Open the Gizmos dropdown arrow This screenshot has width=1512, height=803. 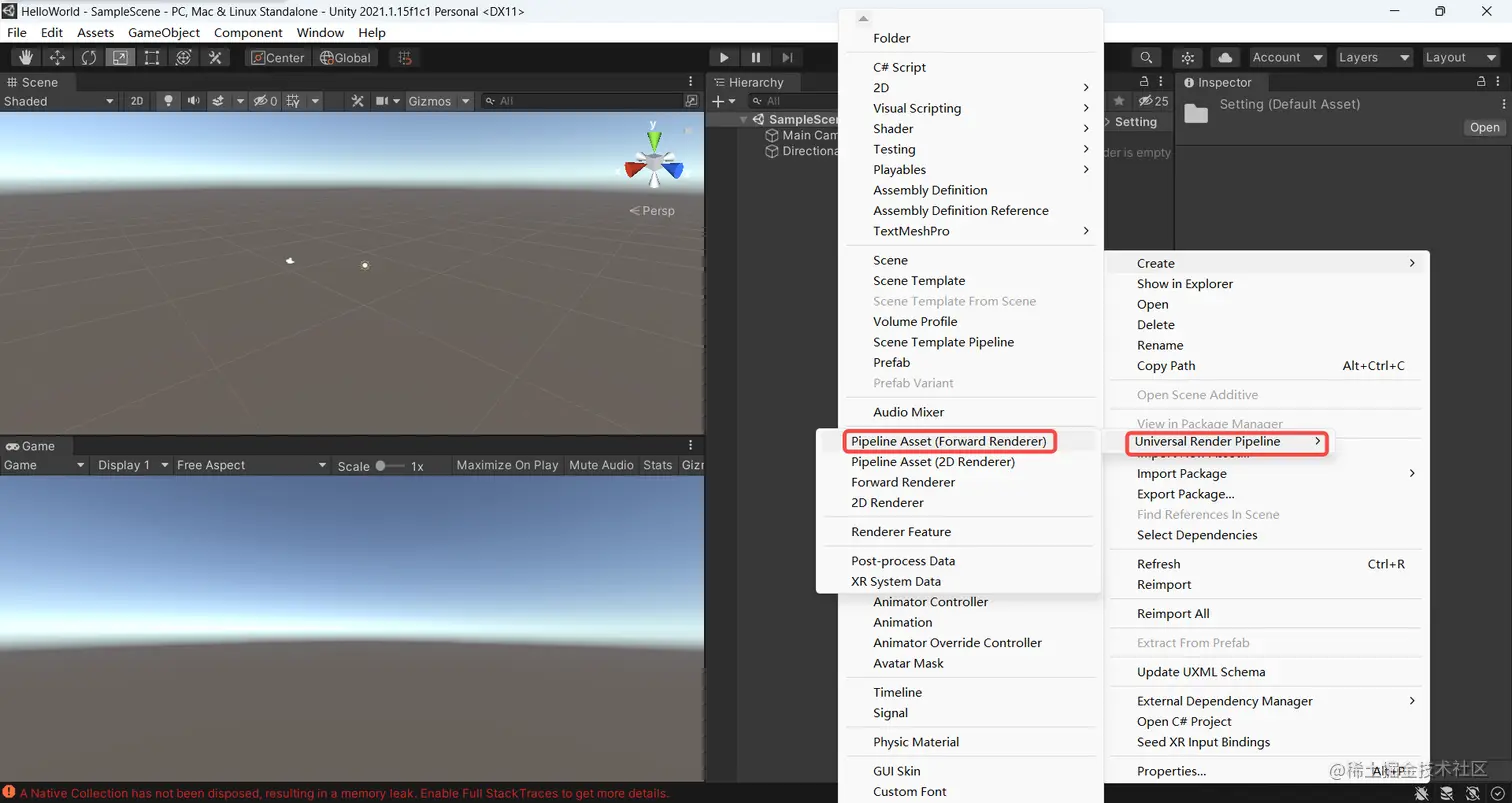pos(466,101)
